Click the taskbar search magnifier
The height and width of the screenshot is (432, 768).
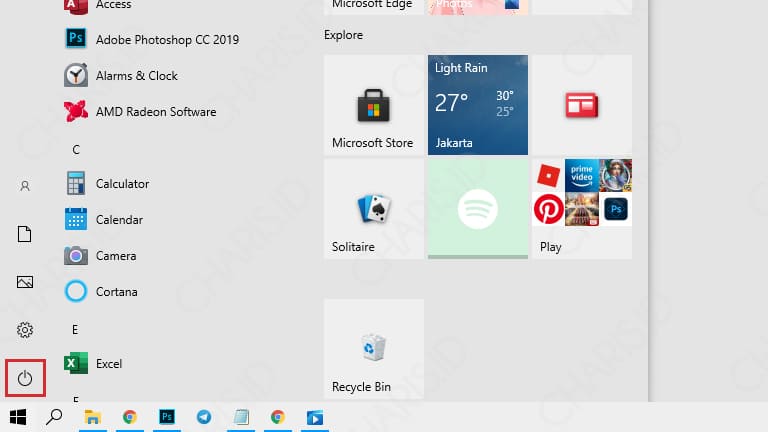[54, 417]
